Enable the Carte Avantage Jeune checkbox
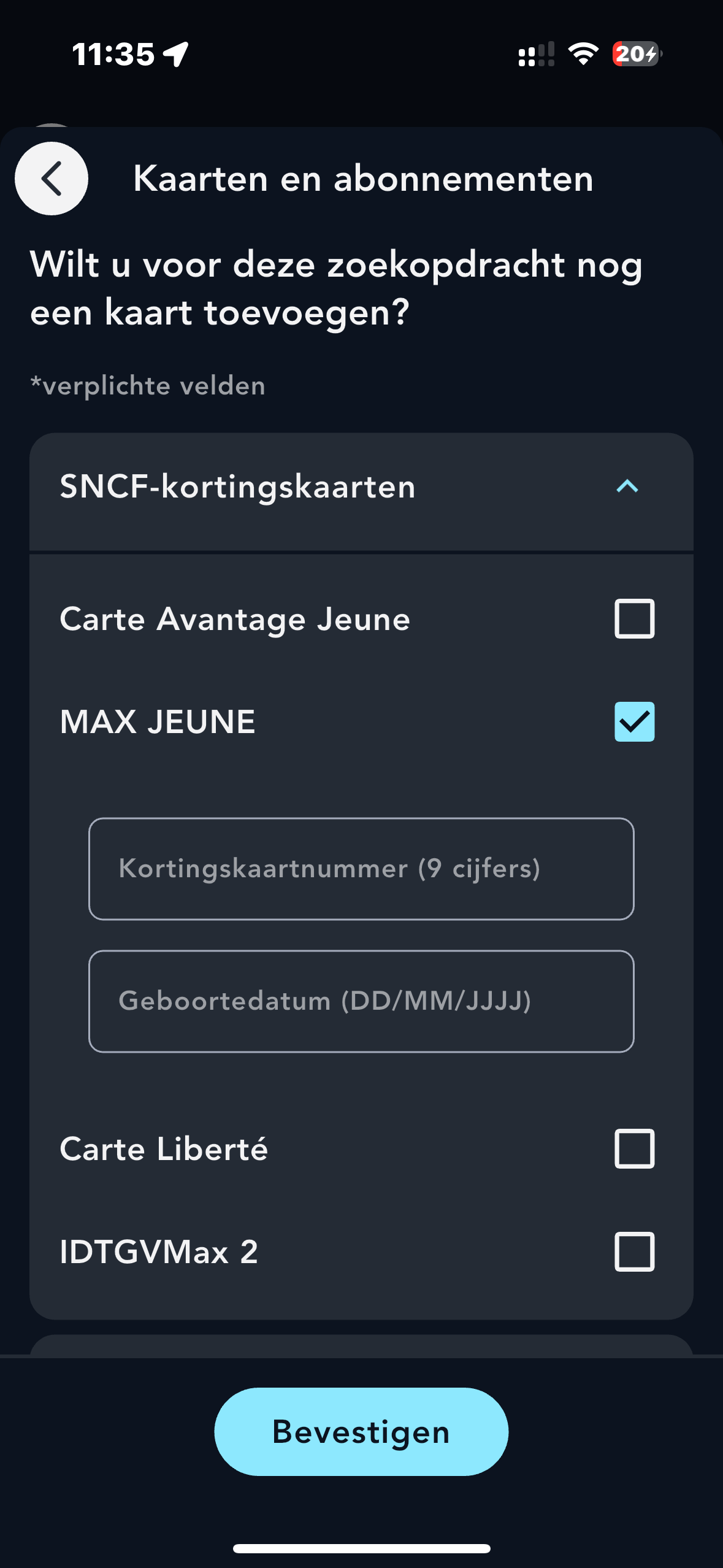 tap(634, 618)
